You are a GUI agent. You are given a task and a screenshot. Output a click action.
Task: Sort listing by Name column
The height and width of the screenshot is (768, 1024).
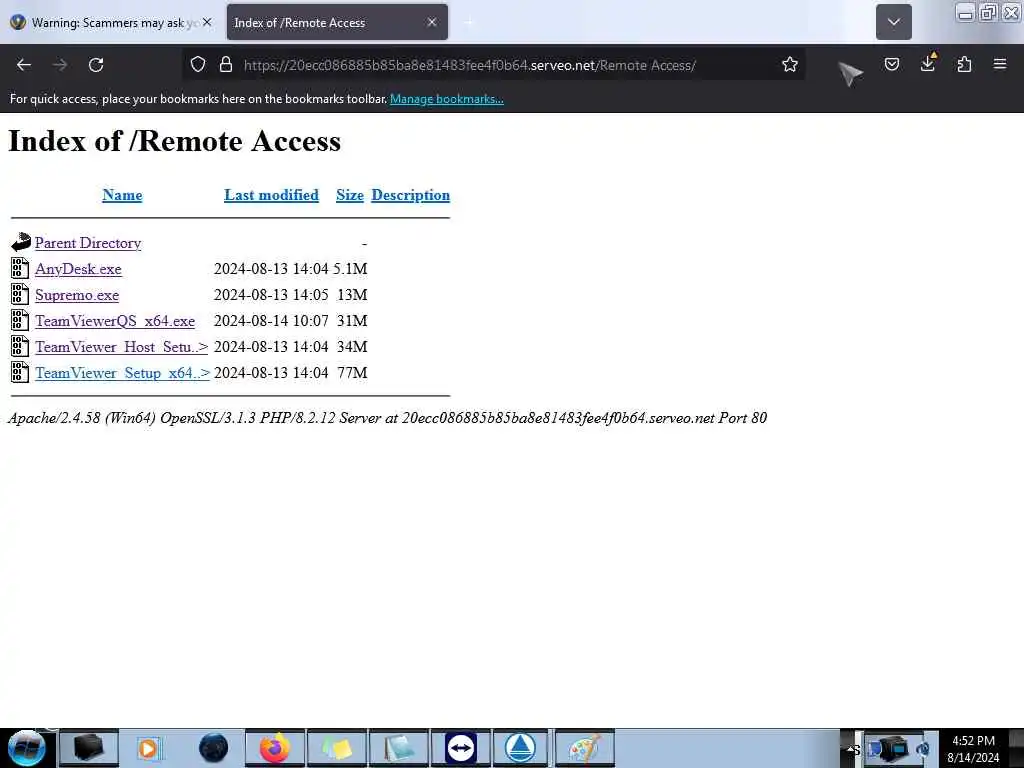(x=122, y=195)
